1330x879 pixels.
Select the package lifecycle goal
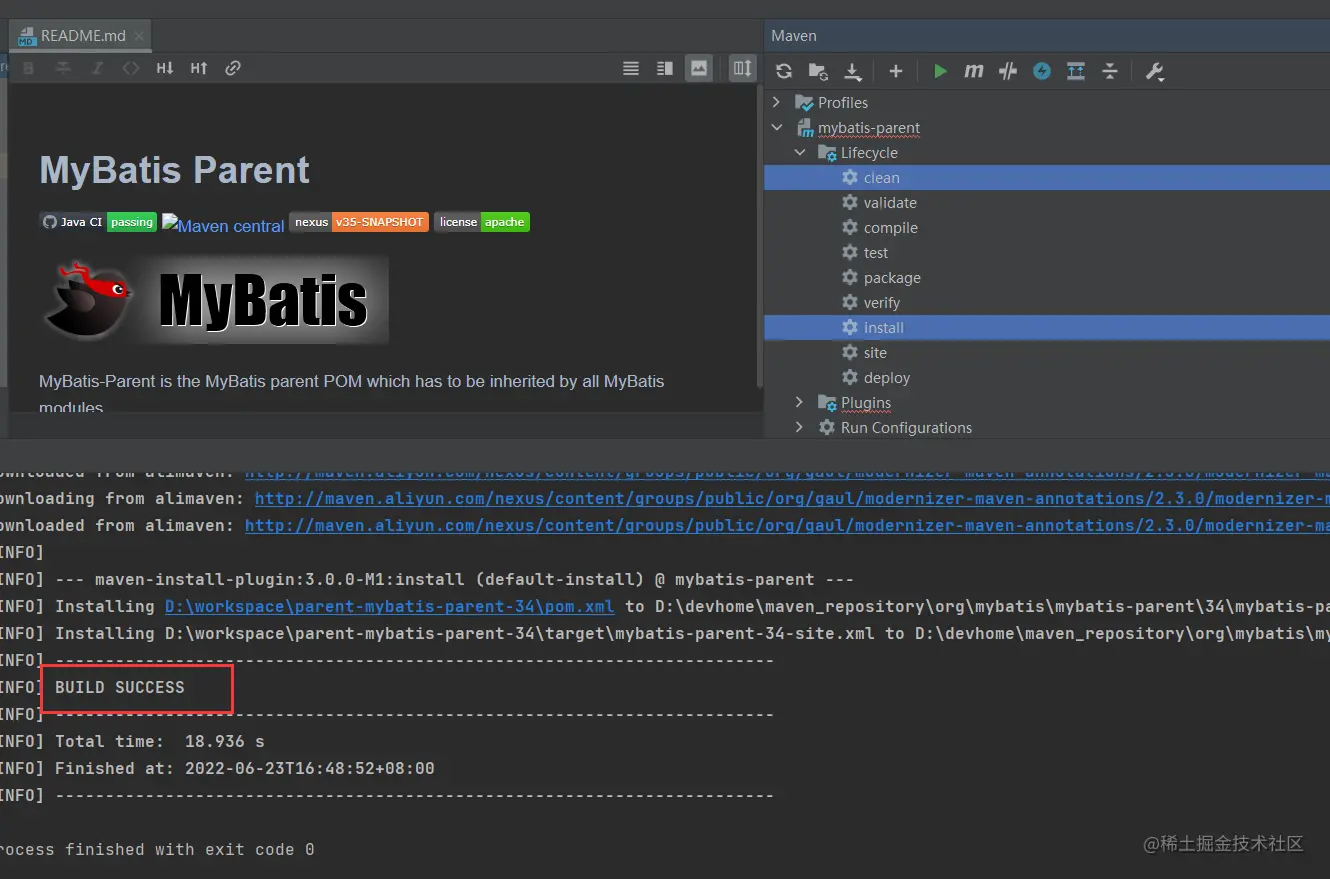(1047, 277)
